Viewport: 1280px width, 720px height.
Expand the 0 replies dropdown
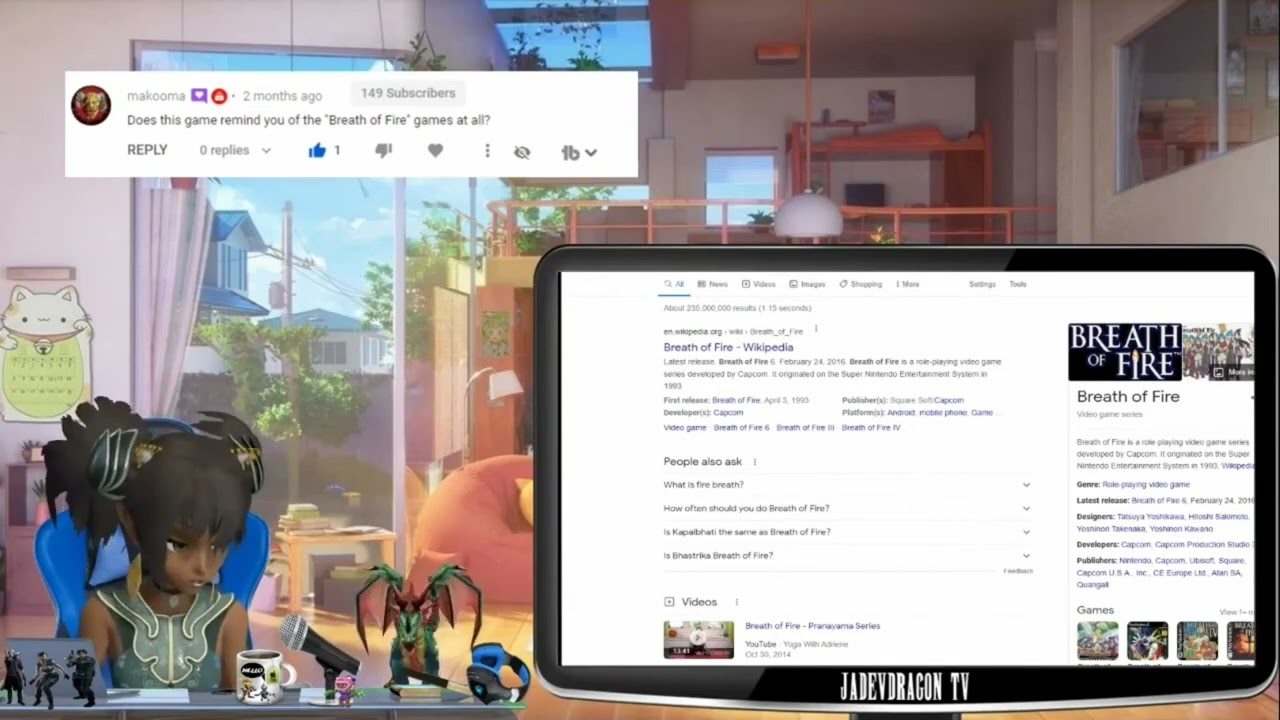pyautogui.click(x=235, y=150)
